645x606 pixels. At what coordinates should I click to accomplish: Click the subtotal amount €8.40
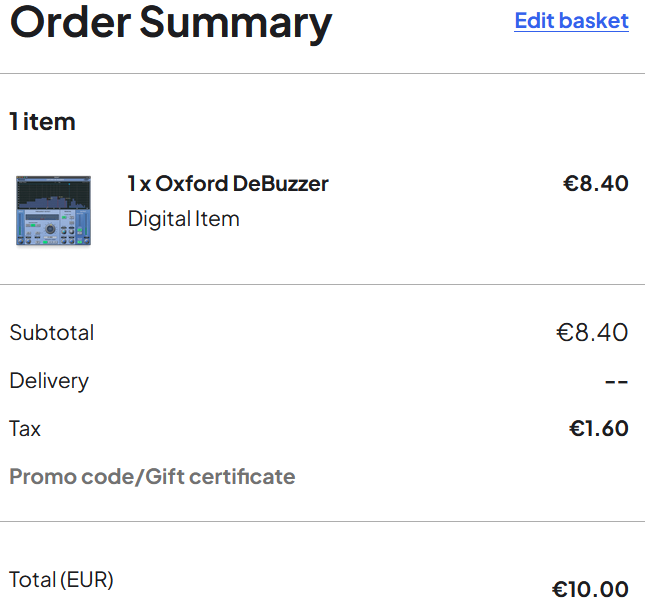592,332
